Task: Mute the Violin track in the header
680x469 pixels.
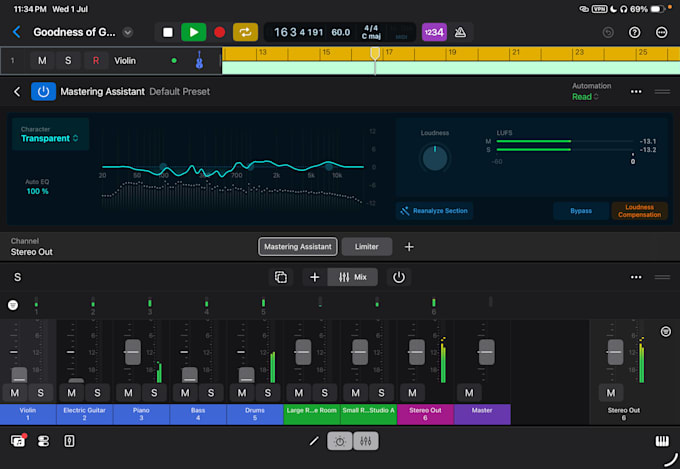Action: coord(42,61)
